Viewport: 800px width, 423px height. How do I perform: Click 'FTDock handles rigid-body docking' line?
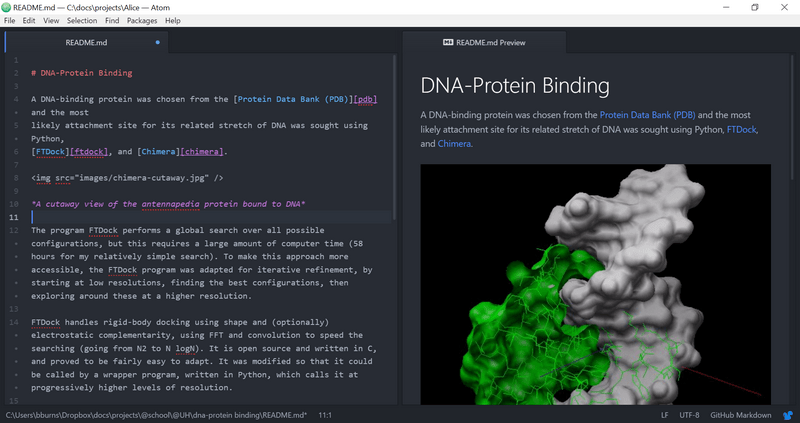point(180,322)
